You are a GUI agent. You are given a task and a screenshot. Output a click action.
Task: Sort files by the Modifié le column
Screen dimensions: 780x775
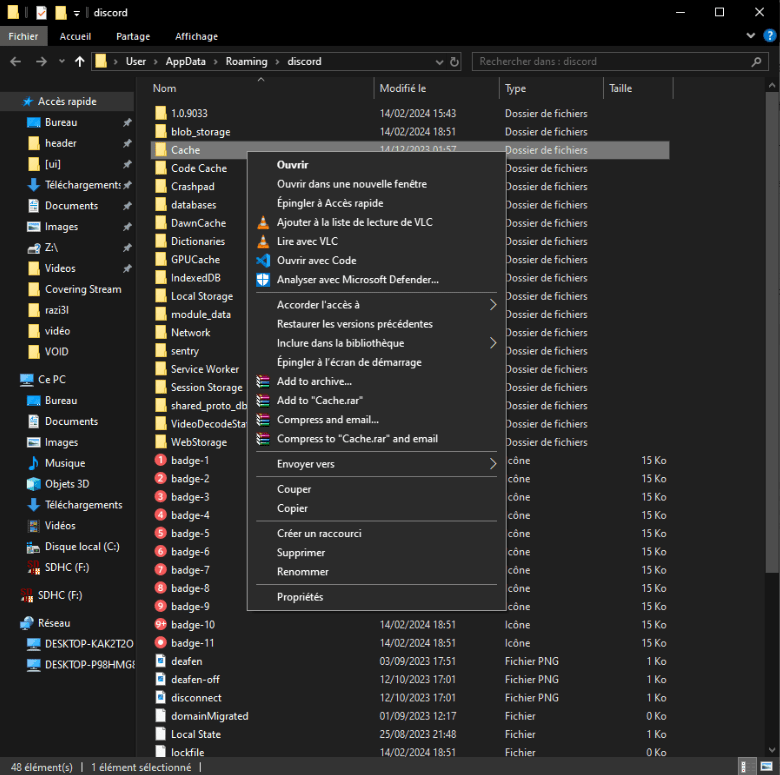click(x=403, y=88)
